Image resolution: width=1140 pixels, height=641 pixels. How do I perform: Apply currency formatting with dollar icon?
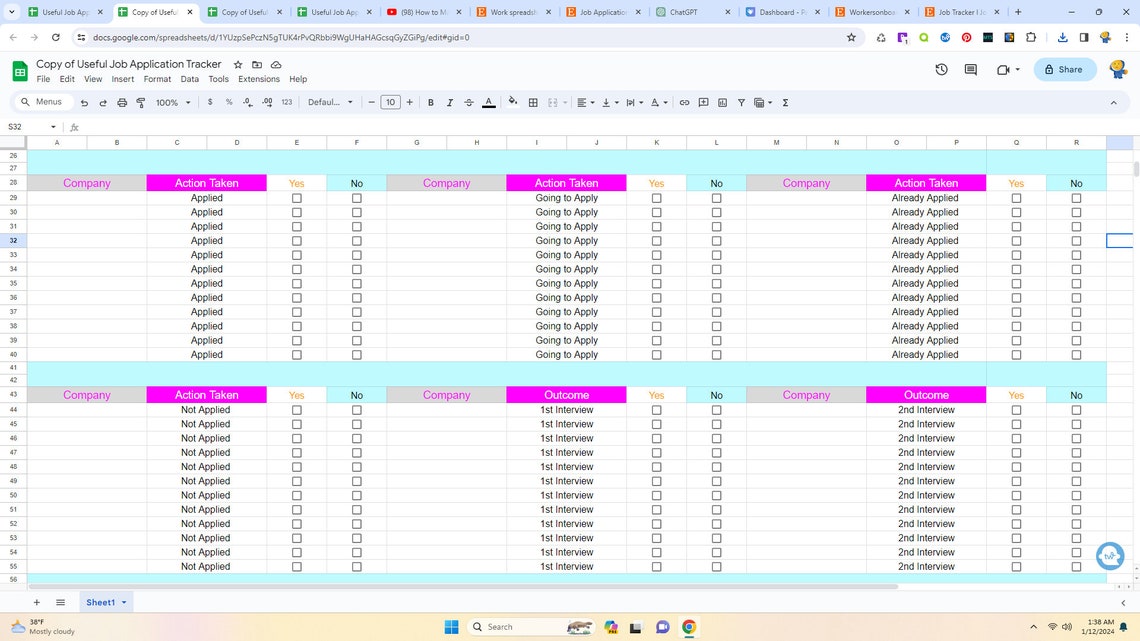tap(210, 102)
